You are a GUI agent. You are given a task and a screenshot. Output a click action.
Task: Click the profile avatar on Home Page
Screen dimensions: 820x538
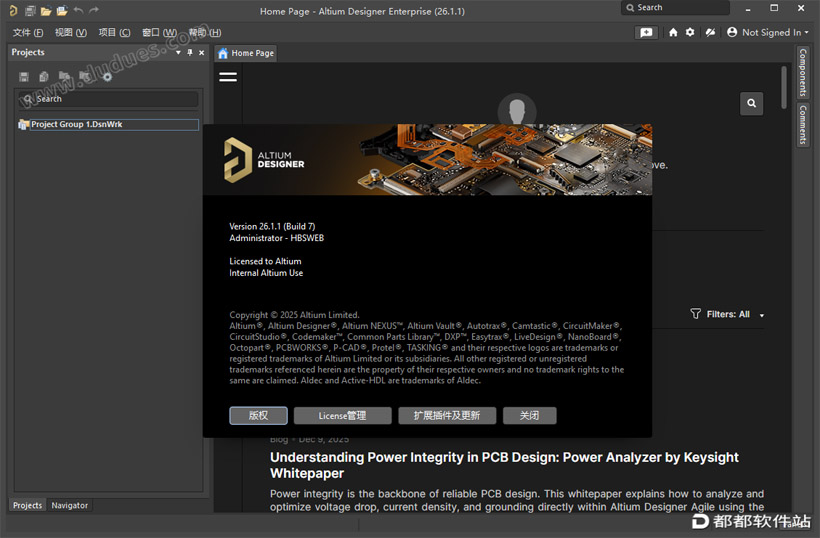tap(517, 110)
